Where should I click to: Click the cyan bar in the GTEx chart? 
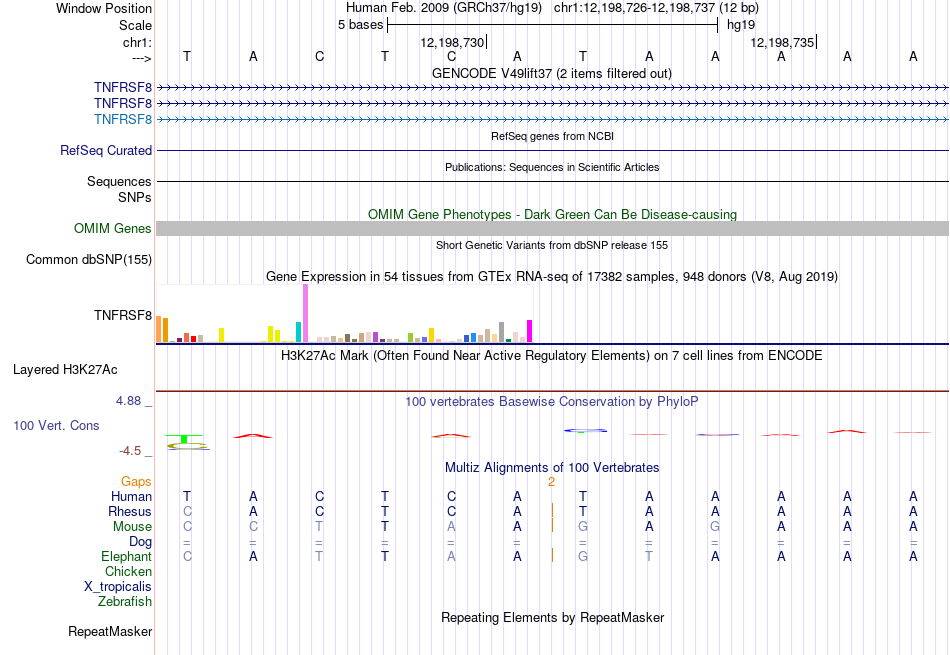click(x=299, y=332)
